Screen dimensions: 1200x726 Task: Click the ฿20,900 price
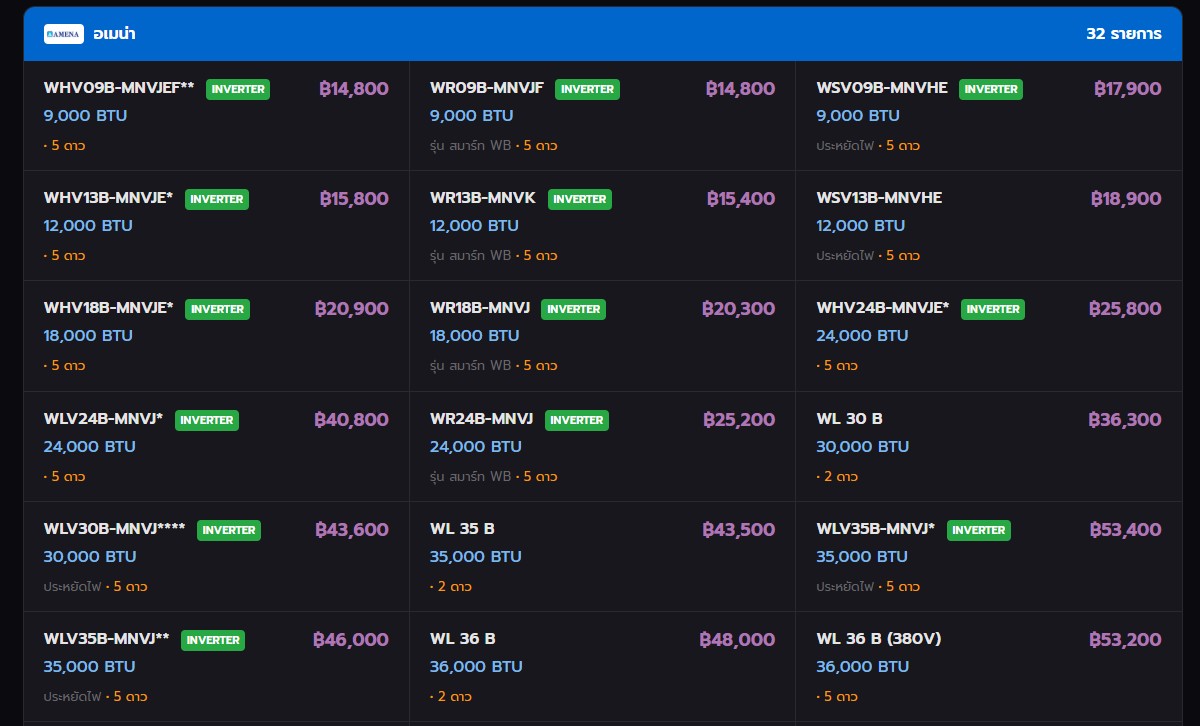point(351,309)
